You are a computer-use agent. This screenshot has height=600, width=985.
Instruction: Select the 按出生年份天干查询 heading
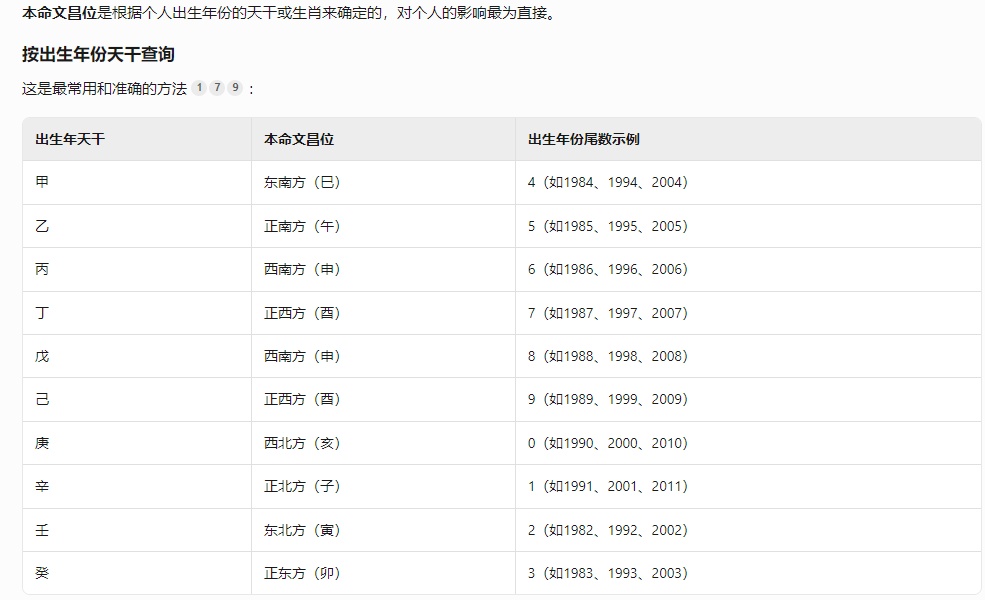98,54
